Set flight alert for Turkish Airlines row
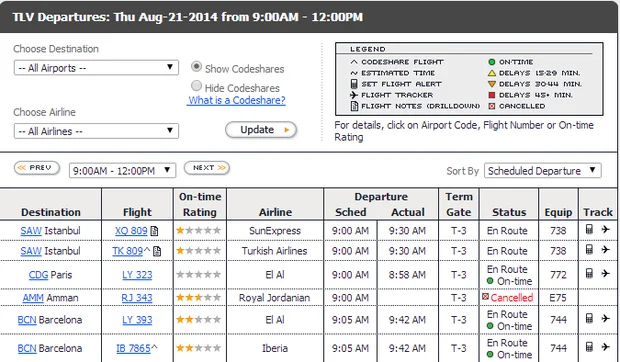The image size is (620, 362). coord(589,249)
